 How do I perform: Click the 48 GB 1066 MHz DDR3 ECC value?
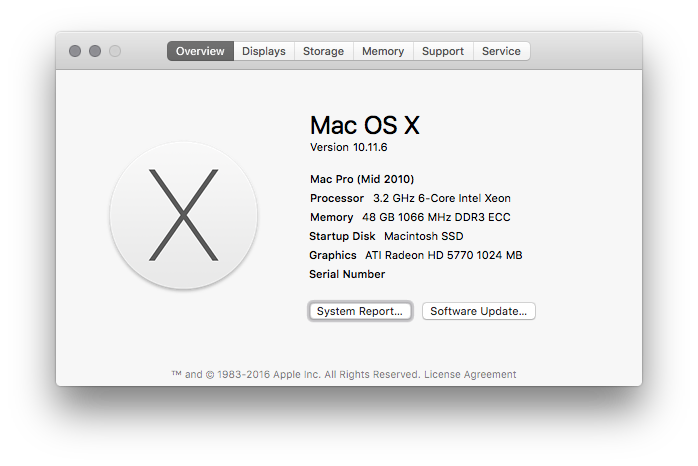point(436,217)
